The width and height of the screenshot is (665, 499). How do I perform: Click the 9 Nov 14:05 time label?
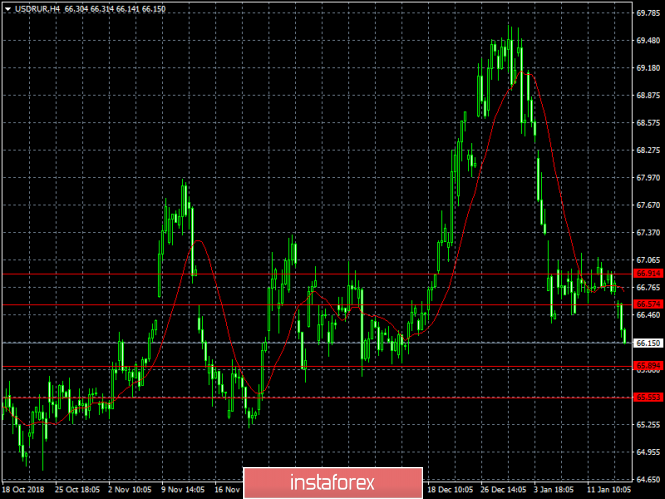tap(183, 490)
